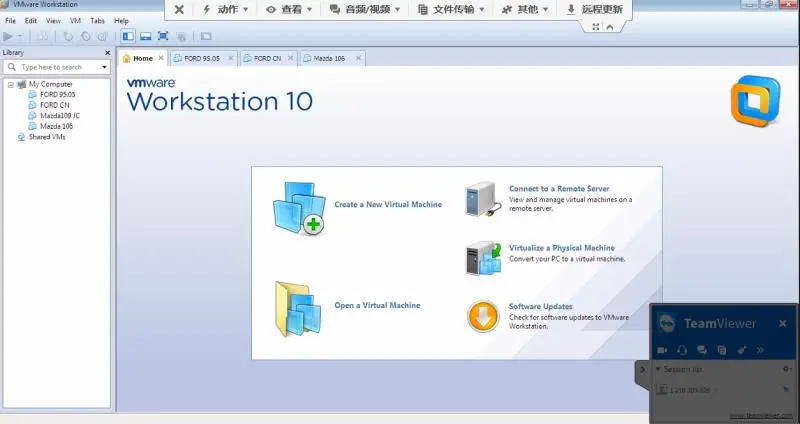Switch to the FORD 95.05 tab
This screenshot has height=424, width=800.
203,59
